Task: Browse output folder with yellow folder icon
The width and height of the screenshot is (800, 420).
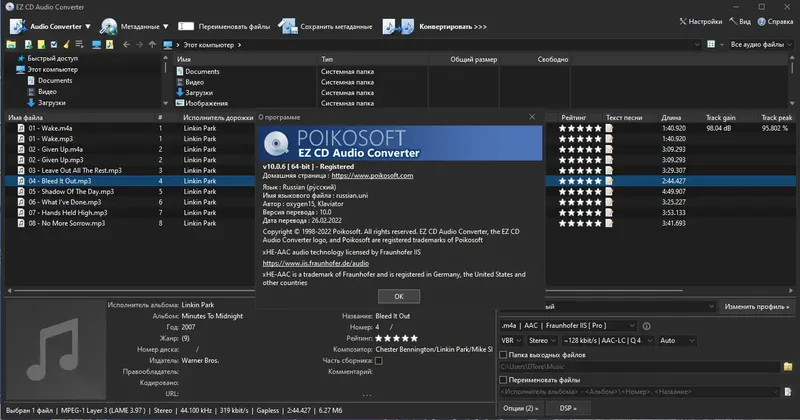Action: [x=788, y=366]
